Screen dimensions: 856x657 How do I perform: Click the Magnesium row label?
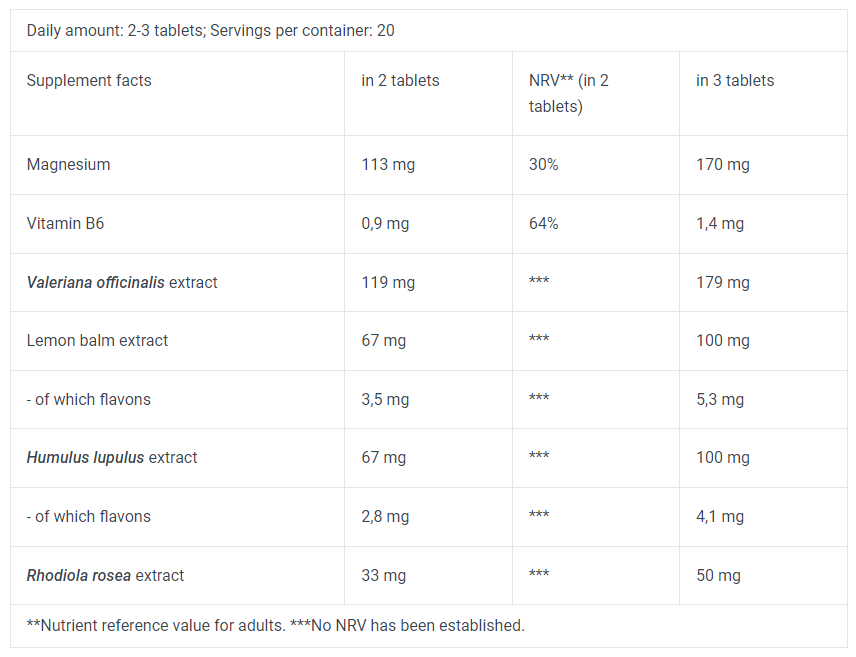(x=68, y=164)
